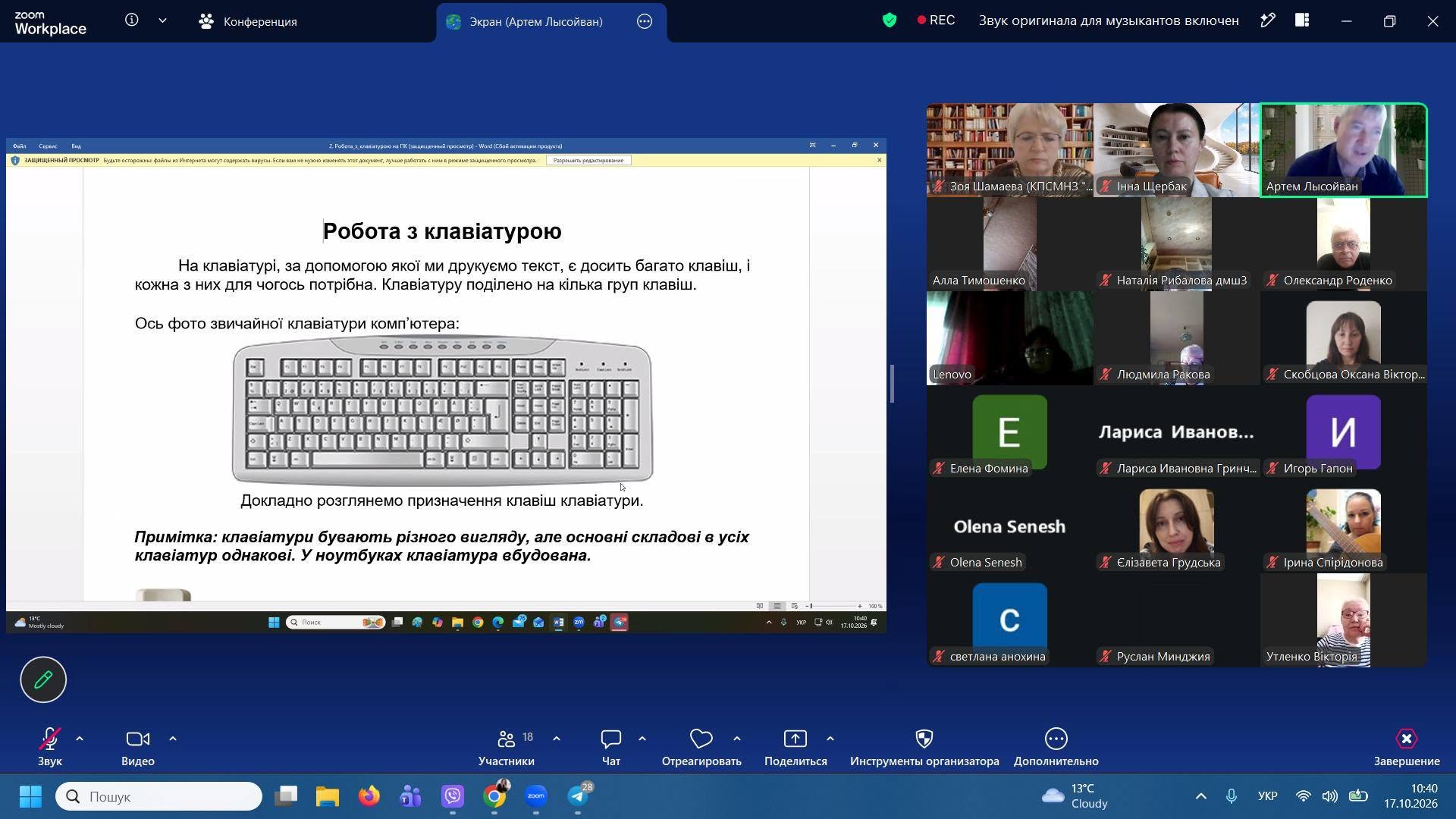The height and width of the screenshot is (819, 1456).
Task: Show hidden system tray icons
Action: (1201, 796)
